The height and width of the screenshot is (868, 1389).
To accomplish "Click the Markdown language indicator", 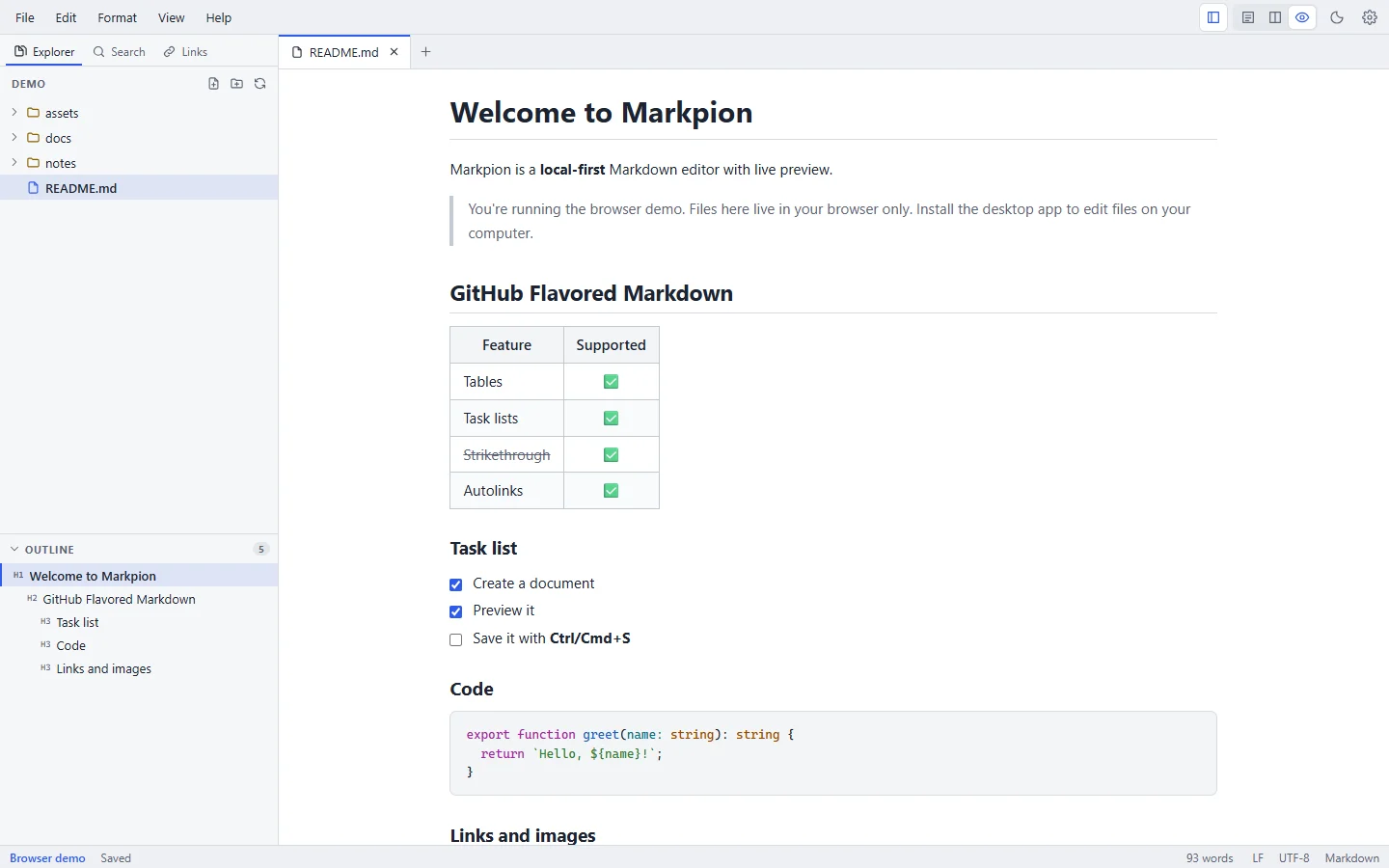I will coord(1352,858).
